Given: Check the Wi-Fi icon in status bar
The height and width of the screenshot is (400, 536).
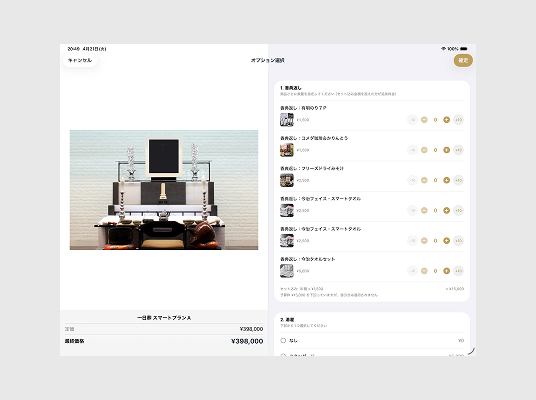Looking at the screenshot, I should [443, 49].
